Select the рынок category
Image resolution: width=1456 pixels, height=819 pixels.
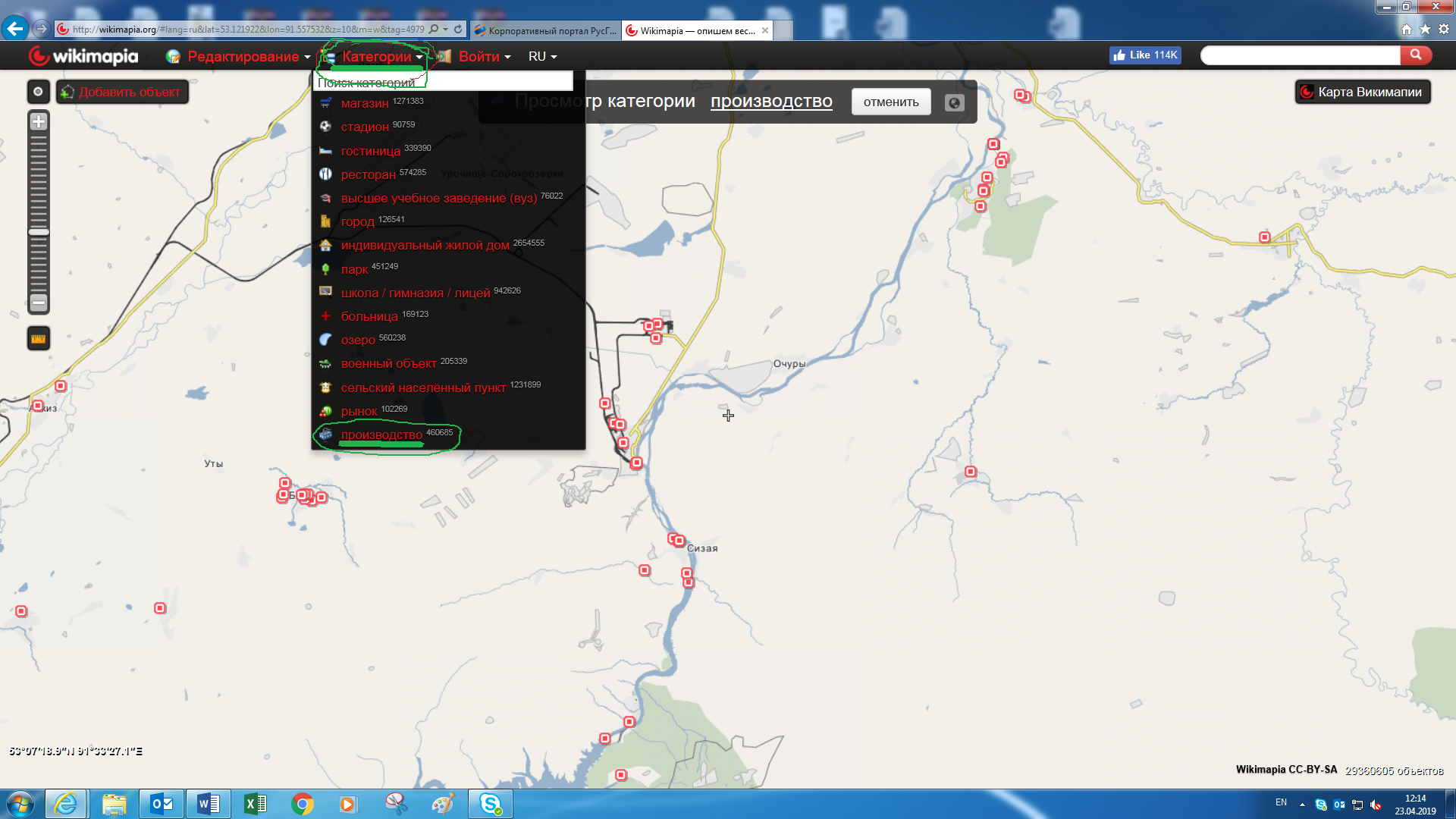(359, 411)
